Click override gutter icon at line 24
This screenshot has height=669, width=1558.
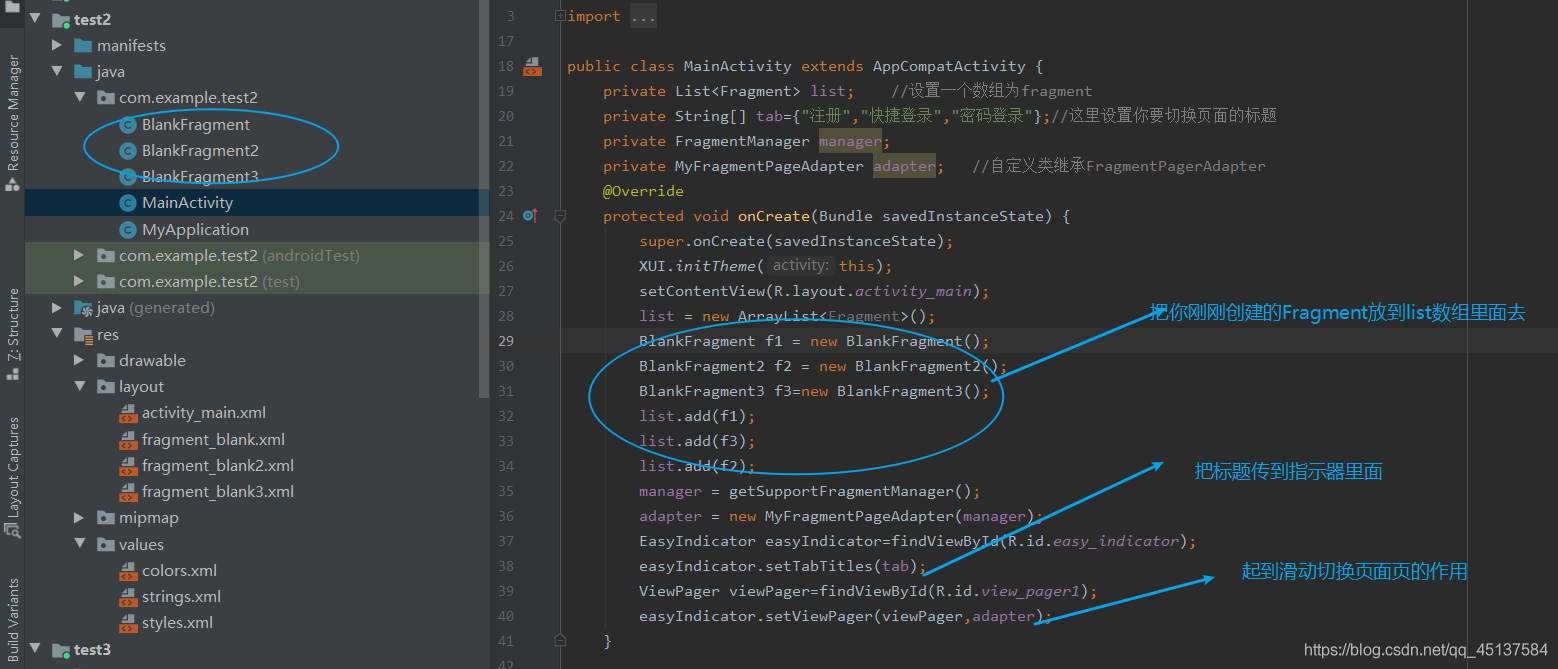(530, 215)
